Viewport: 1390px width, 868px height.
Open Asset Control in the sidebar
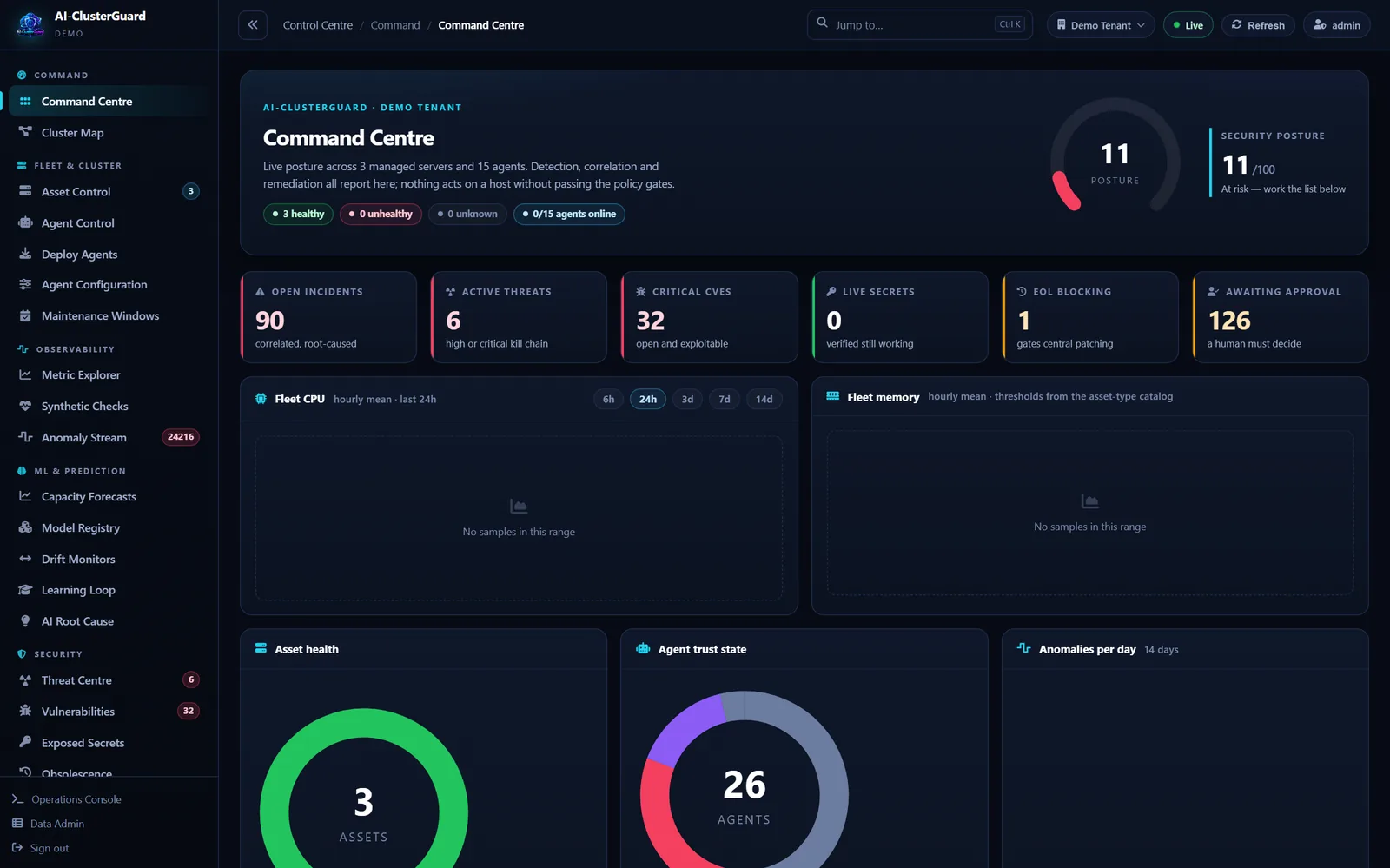coord(109,191)
